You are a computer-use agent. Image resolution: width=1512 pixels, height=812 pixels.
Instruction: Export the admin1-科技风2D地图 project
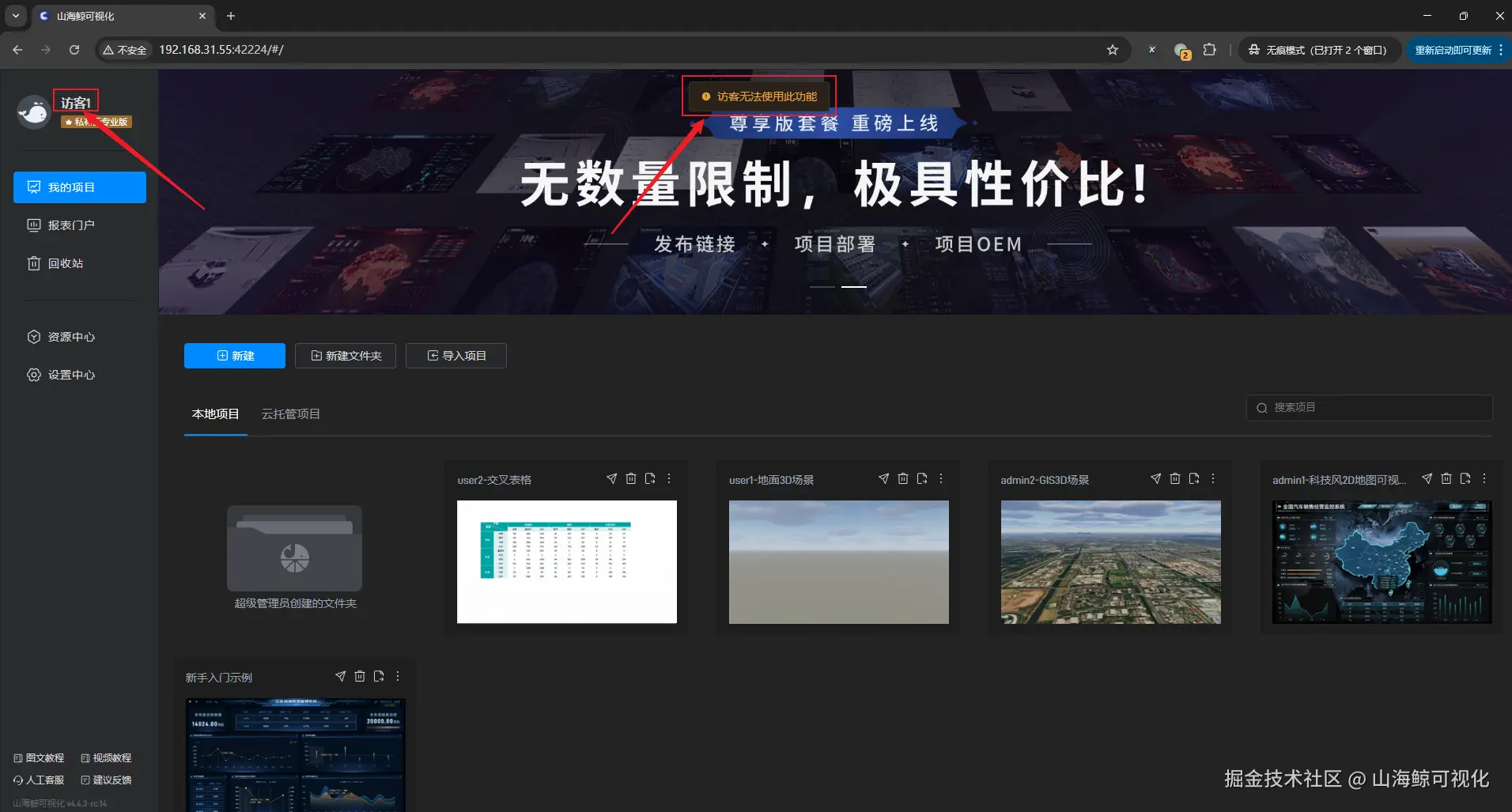(1465, 478)
